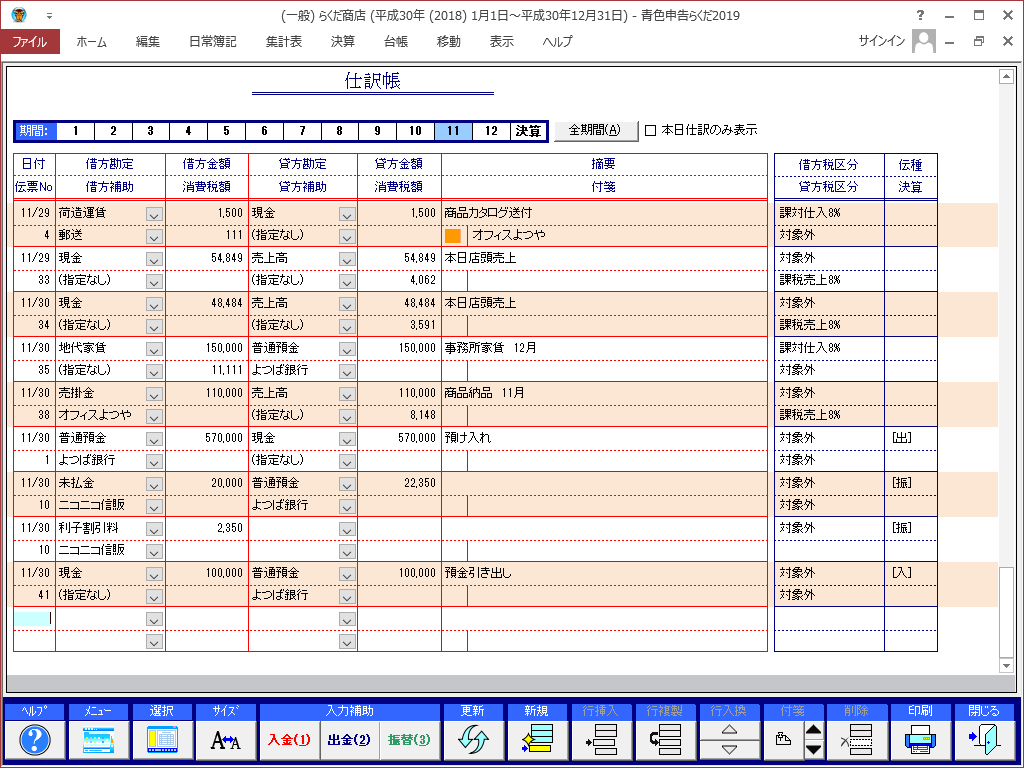The image size is (1024, 768).
Task: Select the 決算 period tab
Action: (x=528, y=131)
